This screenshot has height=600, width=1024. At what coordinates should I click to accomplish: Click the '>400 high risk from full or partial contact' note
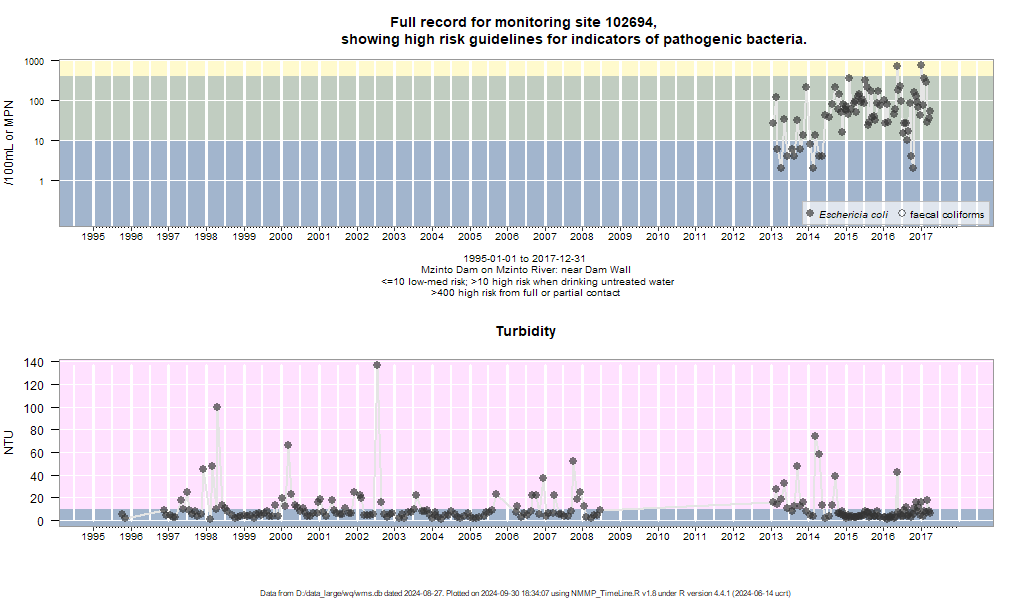pos(526,293)
